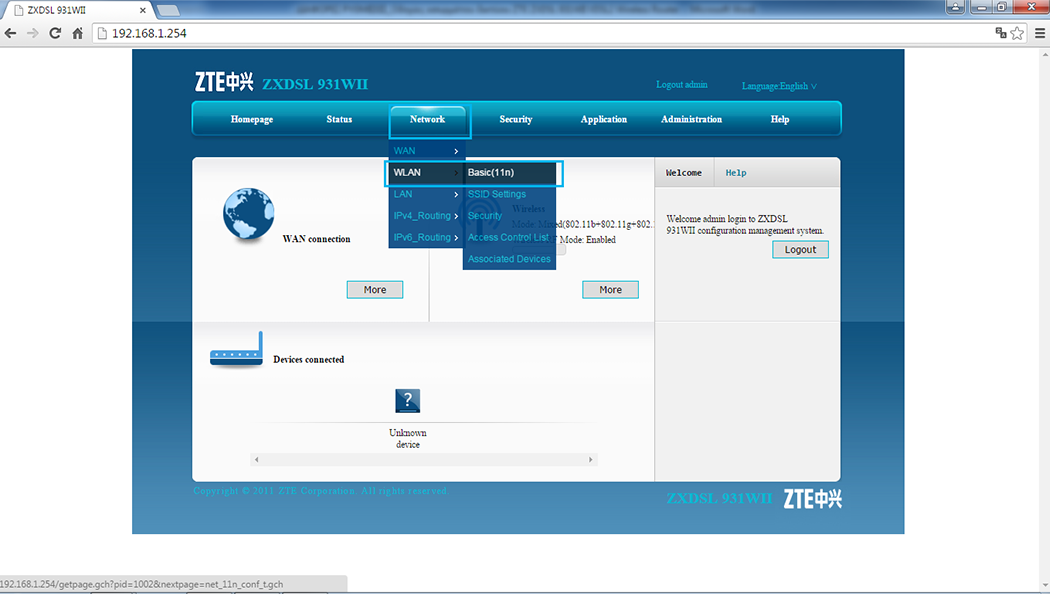
Task: Open SSID Settings page
Action: [x=510, y=194]
